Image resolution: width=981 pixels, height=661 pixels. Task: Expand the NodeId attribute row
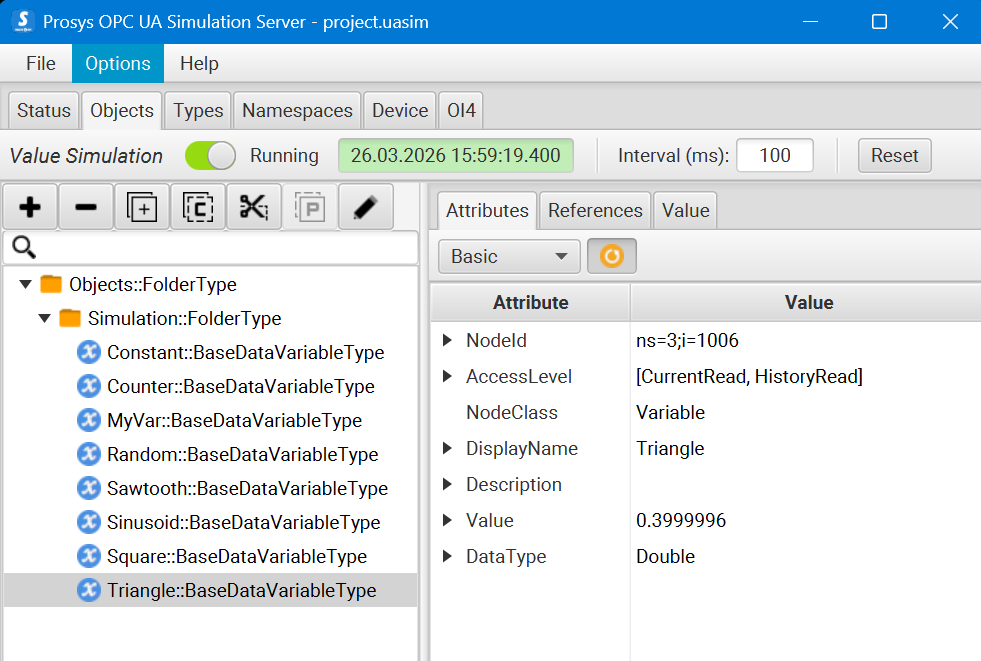pos(447,341)
